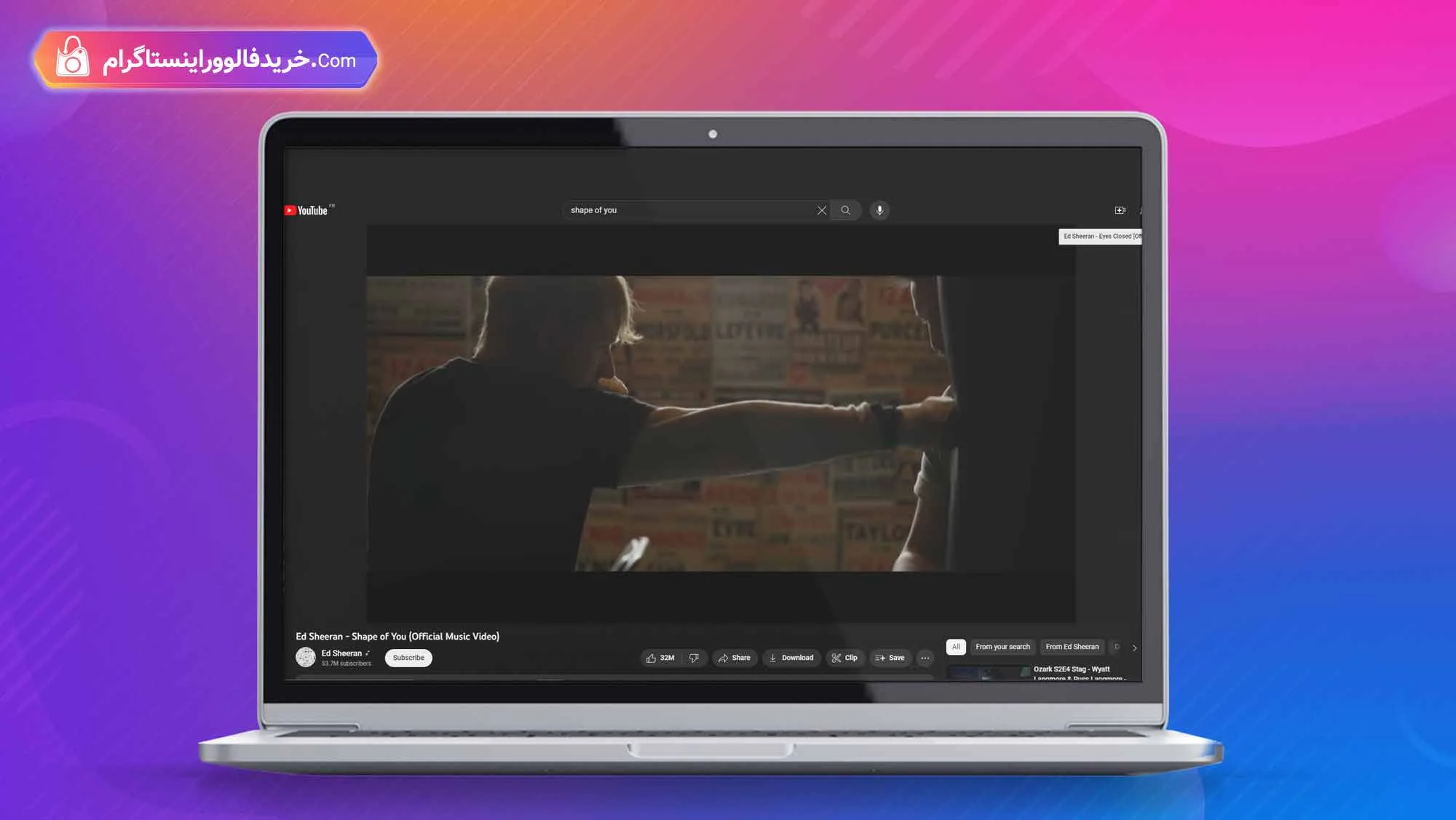Open the three-dots more actions menu
Image resolution: width=1456 pixels, height=820 pixels.
(925, 658)
